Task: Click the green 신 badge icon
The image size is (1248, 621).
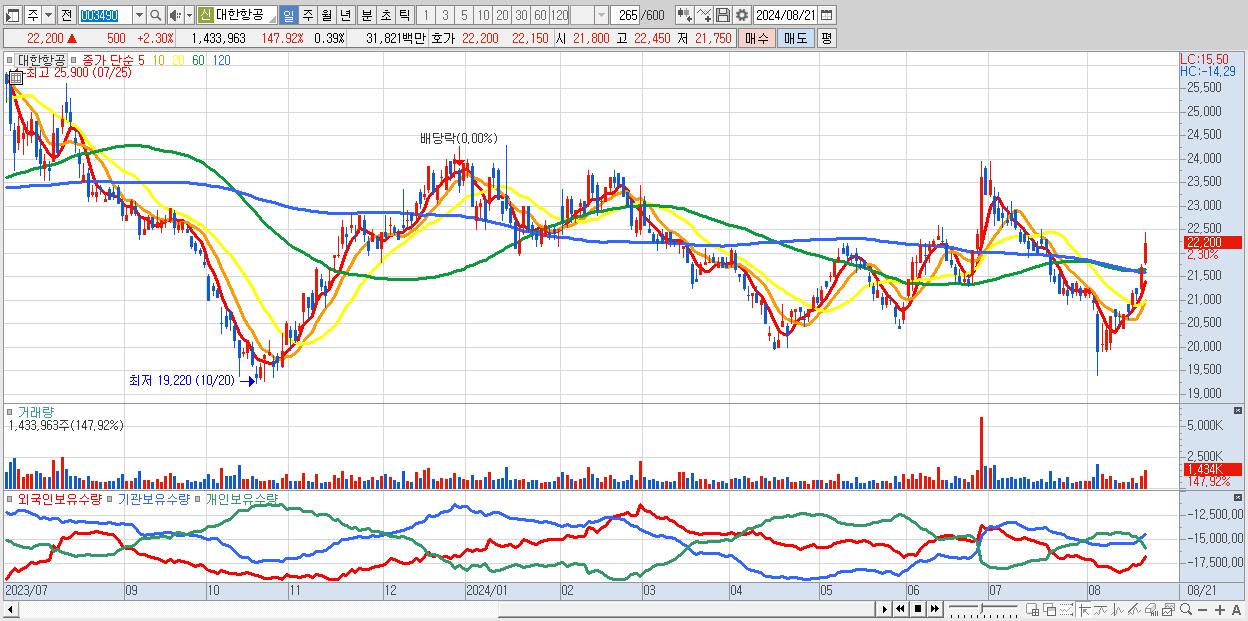Action: tap(205, 15)
